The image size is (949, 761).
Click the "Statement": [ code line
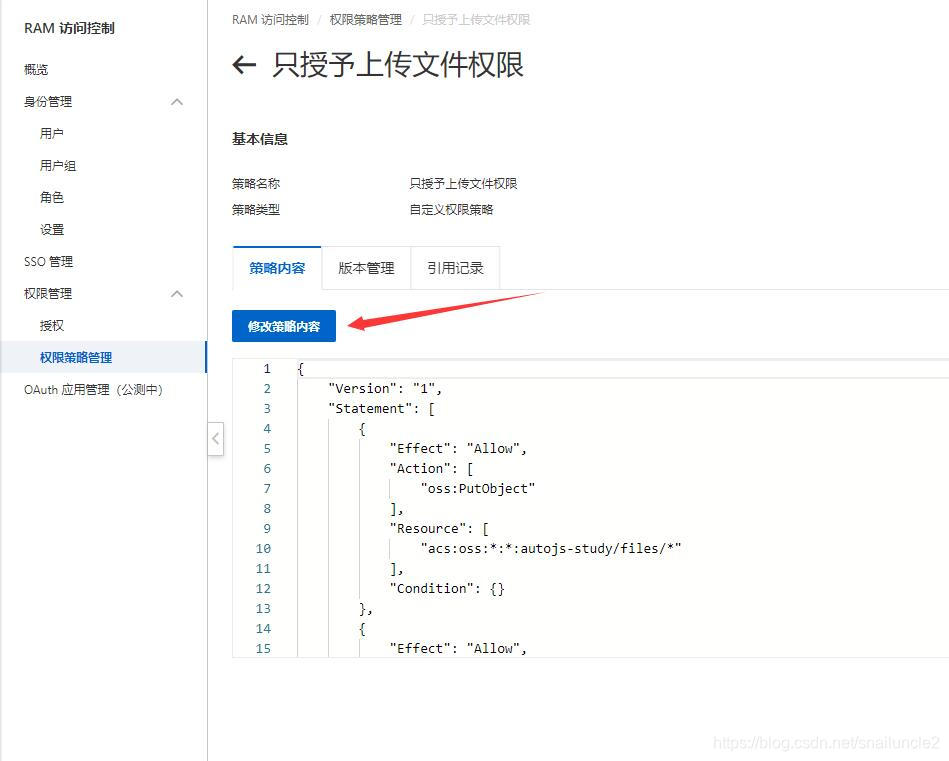click(381, 409)
